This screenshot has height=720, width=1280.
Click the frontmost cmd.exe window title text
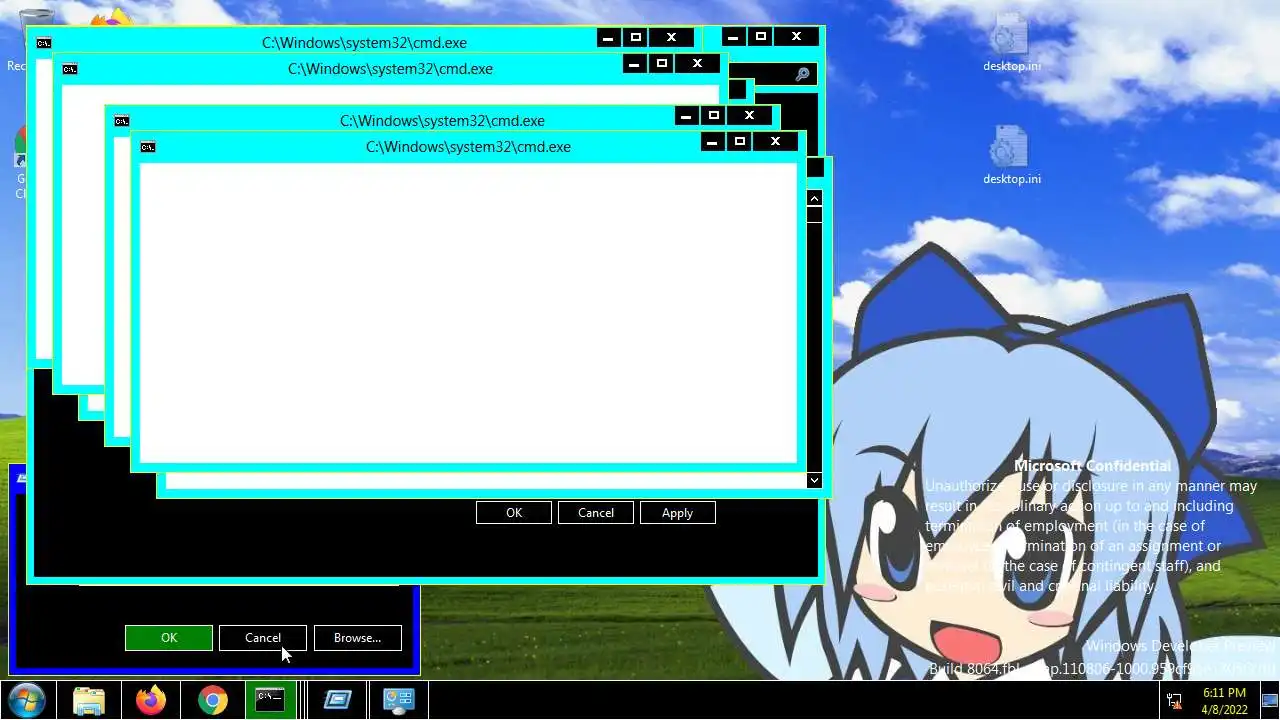468,147
